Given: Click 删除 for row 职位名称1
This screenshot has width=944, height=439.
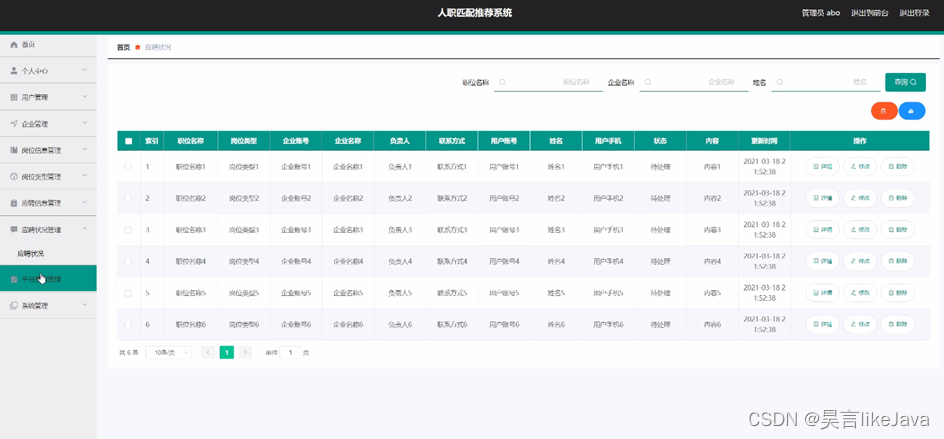Looking at the screenshot, I should click(x=898, y=166).
